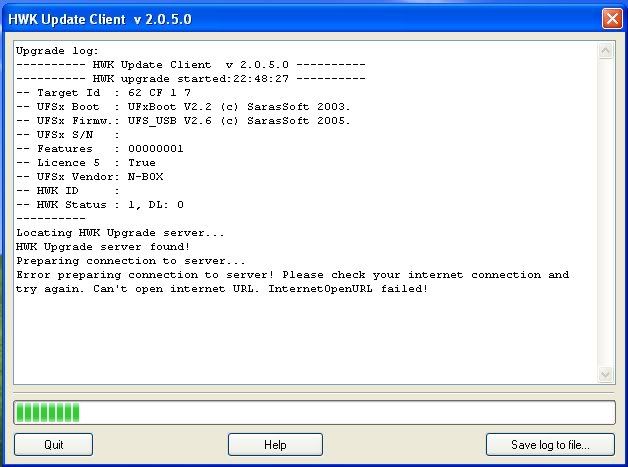Close the HWK Update Client window
This screenshot has width=628, height=467.
612,18
